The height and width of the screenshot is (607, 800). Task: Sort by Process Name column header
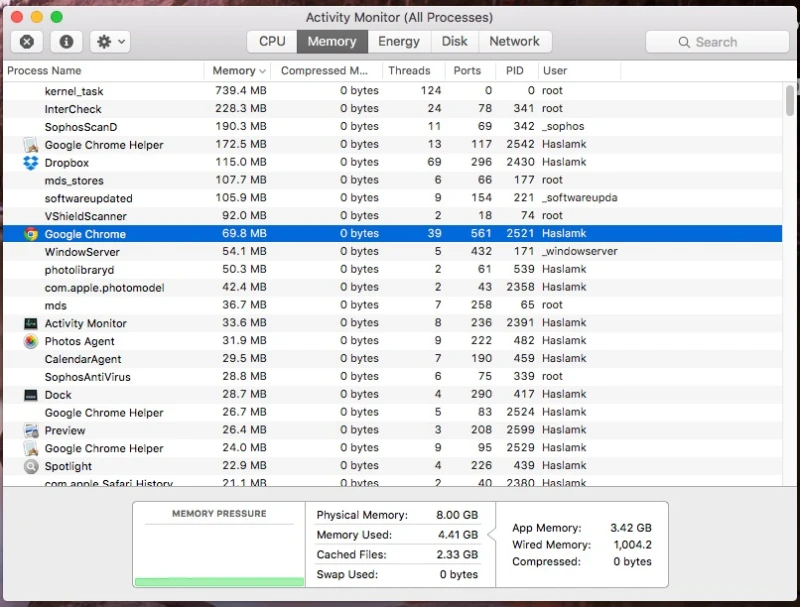[x=103, y=70]
